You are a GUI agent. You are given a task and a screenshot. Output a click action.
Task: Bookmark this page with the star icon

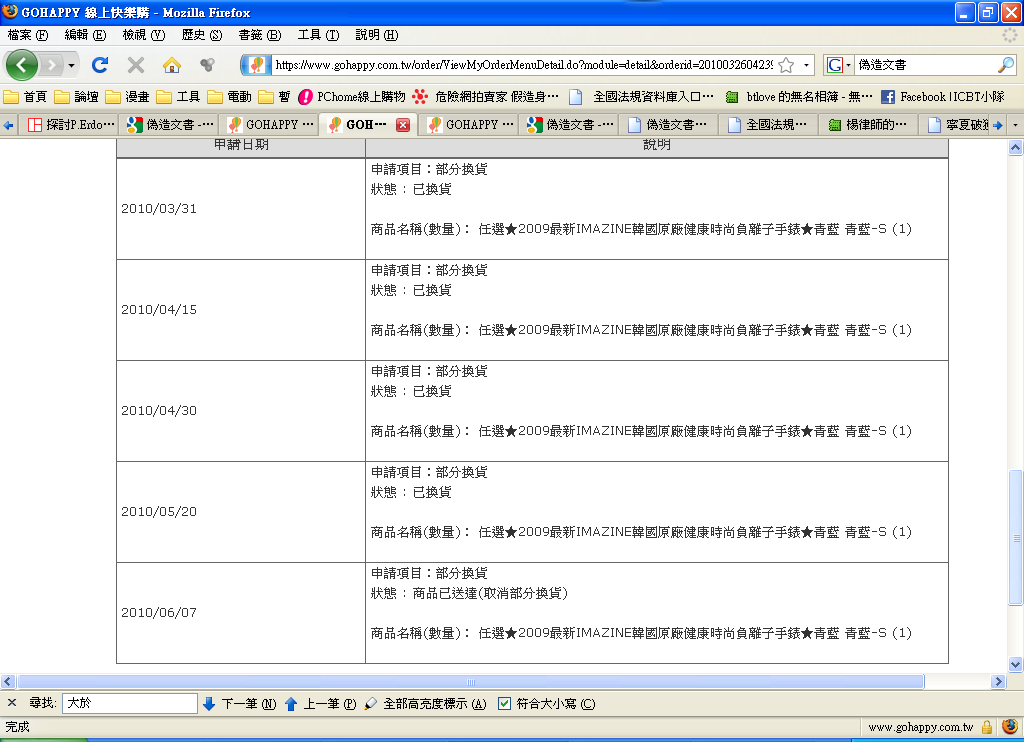(x=786, y=65)
